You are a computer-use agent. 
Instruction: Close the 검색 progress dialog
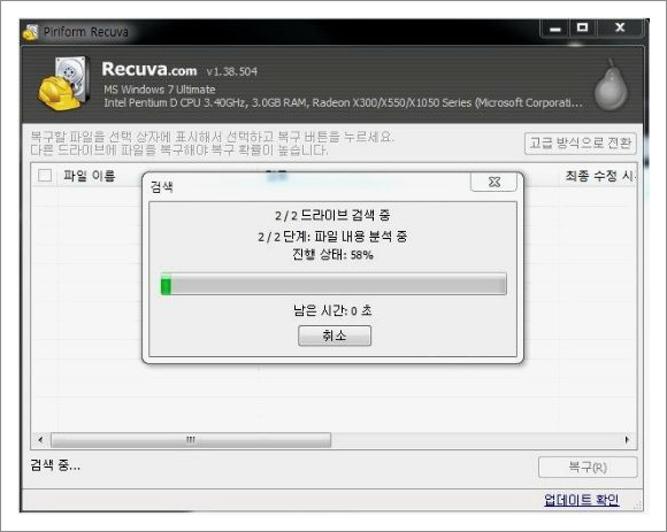tap(494, 182)
